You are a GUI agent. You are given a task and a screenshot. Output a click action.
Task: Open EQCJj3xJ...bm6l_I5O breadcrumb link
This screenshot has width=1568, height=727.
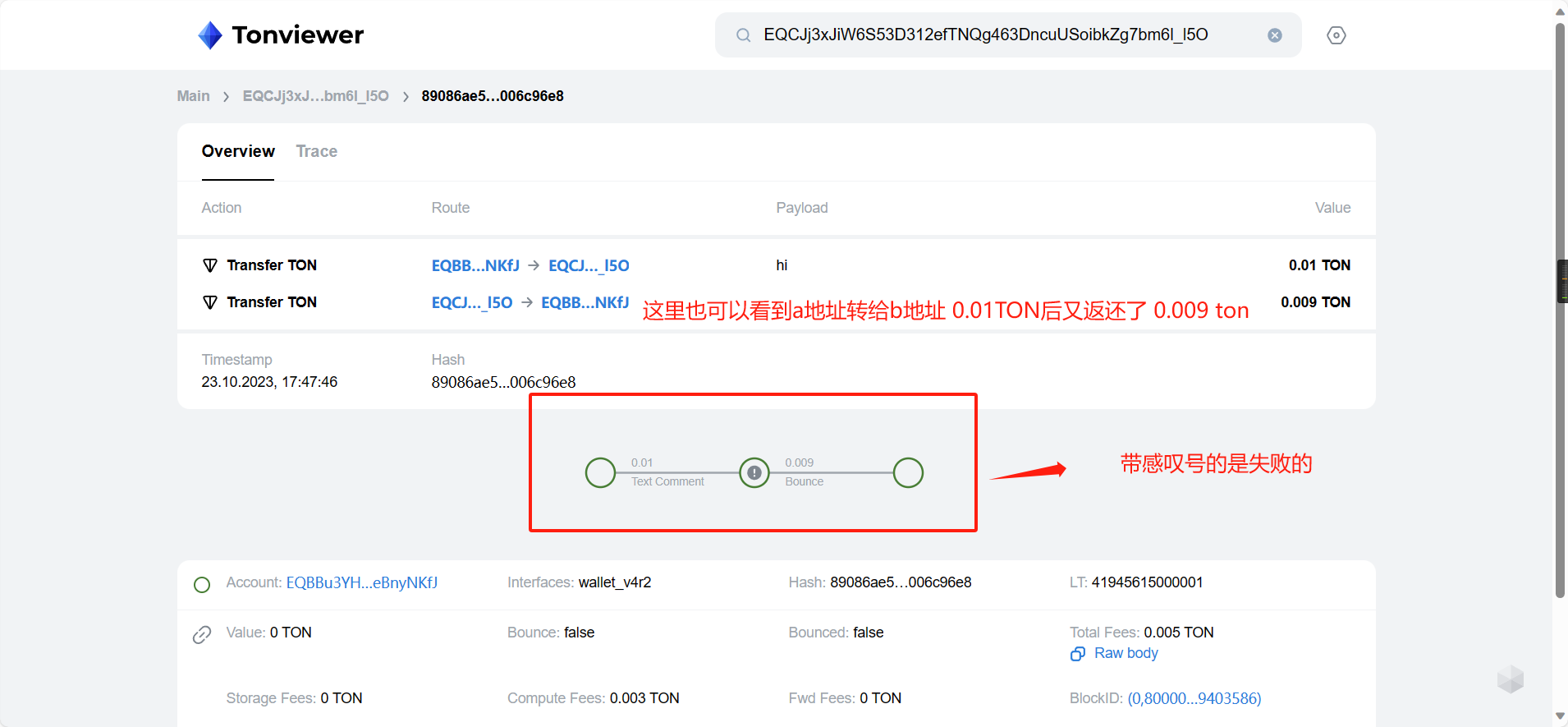coord(315,96)
